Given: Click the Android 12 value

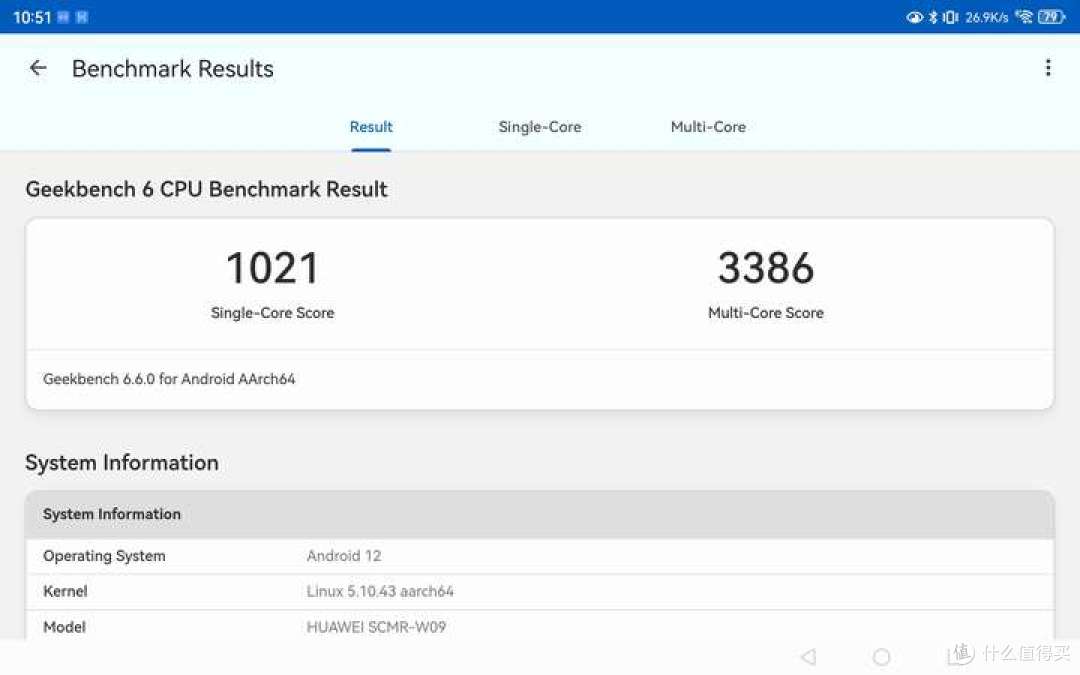Looking at the screenshot, I should tap(344, 556).
